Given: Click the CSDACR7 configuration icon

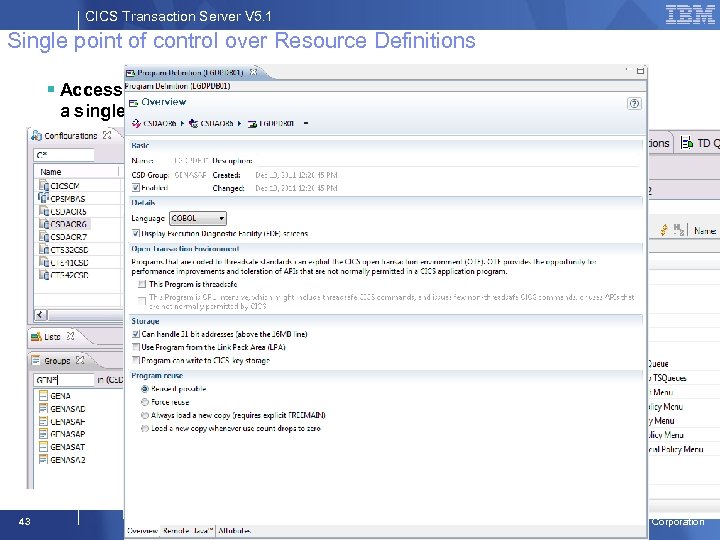Looking at the screenshot, I should [44, 237].
